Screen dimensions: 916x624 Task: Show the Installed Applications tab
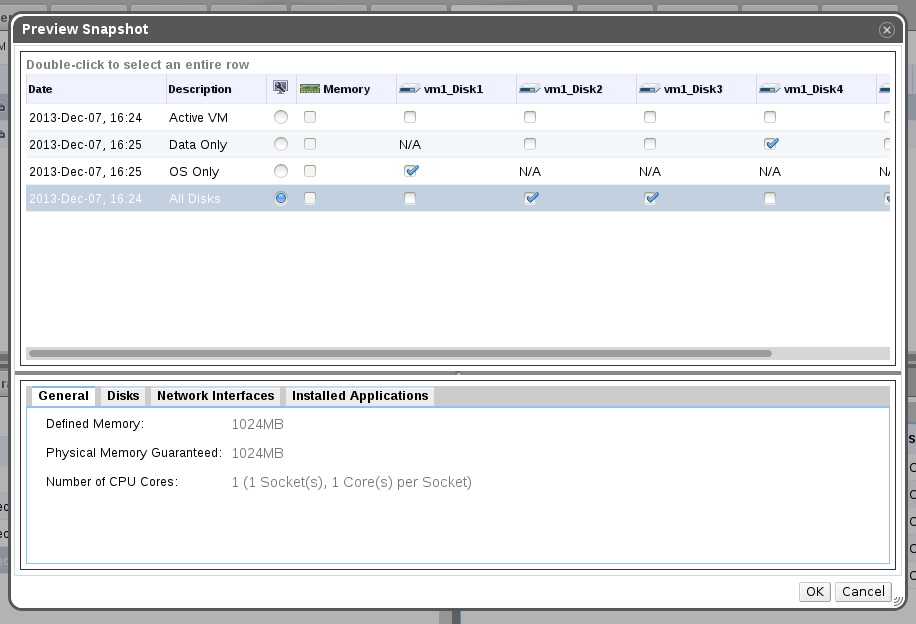(360, 396)
